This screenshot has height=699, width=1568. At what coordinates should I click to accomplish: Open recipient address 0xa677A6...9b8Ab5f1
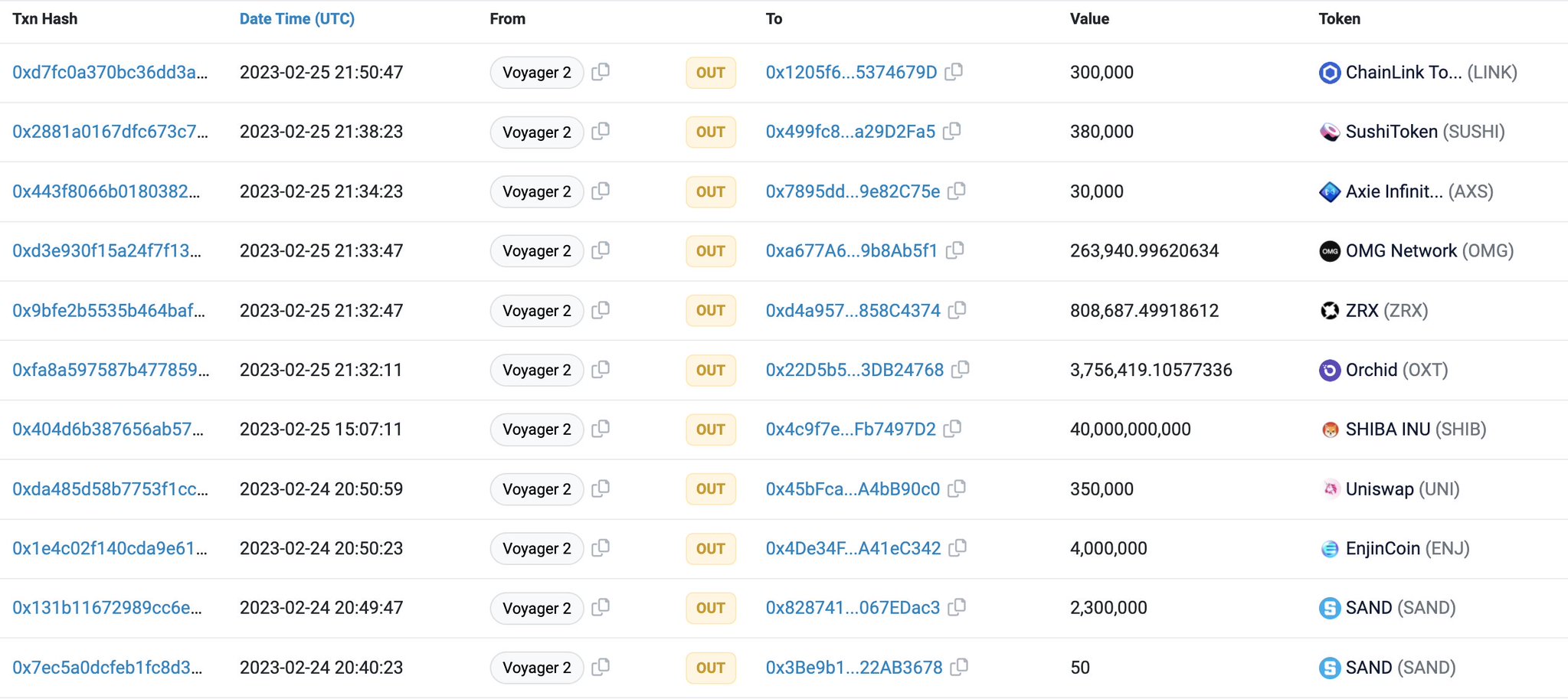pos(851,250)
